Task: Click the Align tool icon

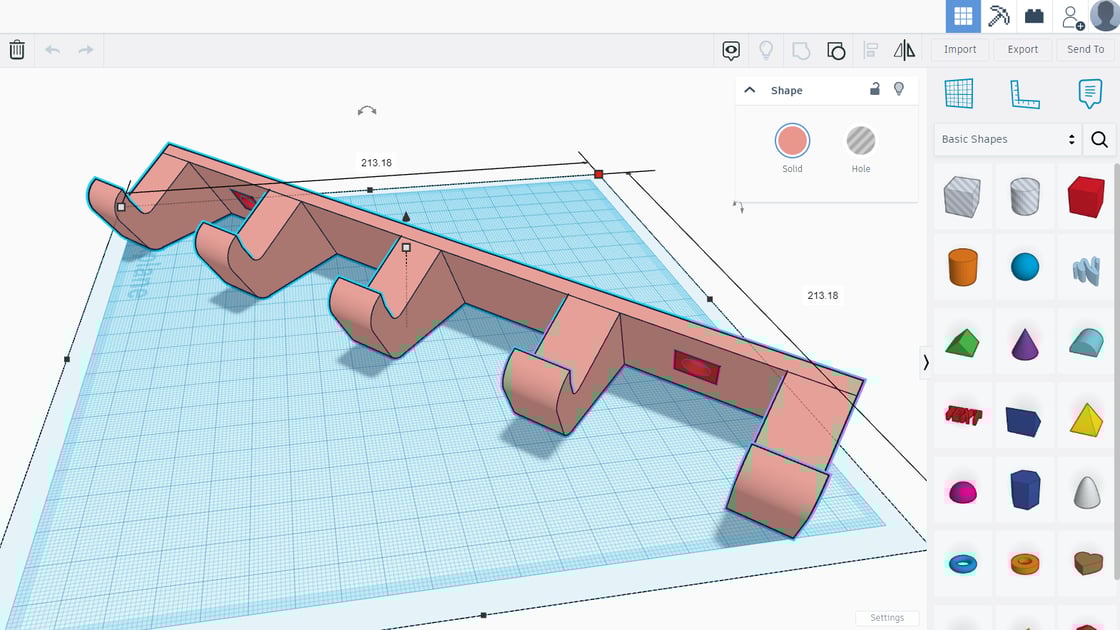Action: pos(869,50)
